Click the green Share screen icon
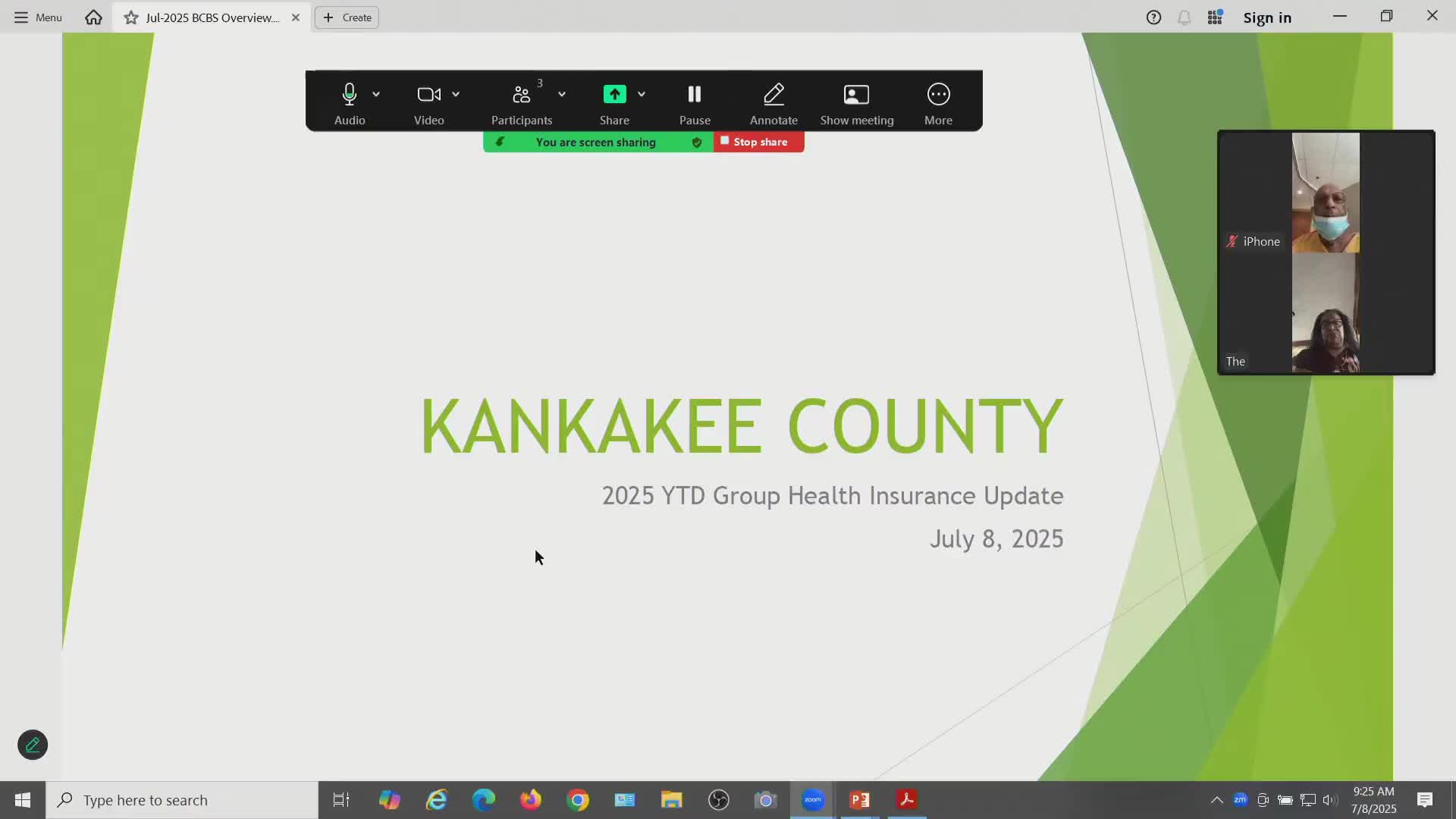 tap(614, 94)
